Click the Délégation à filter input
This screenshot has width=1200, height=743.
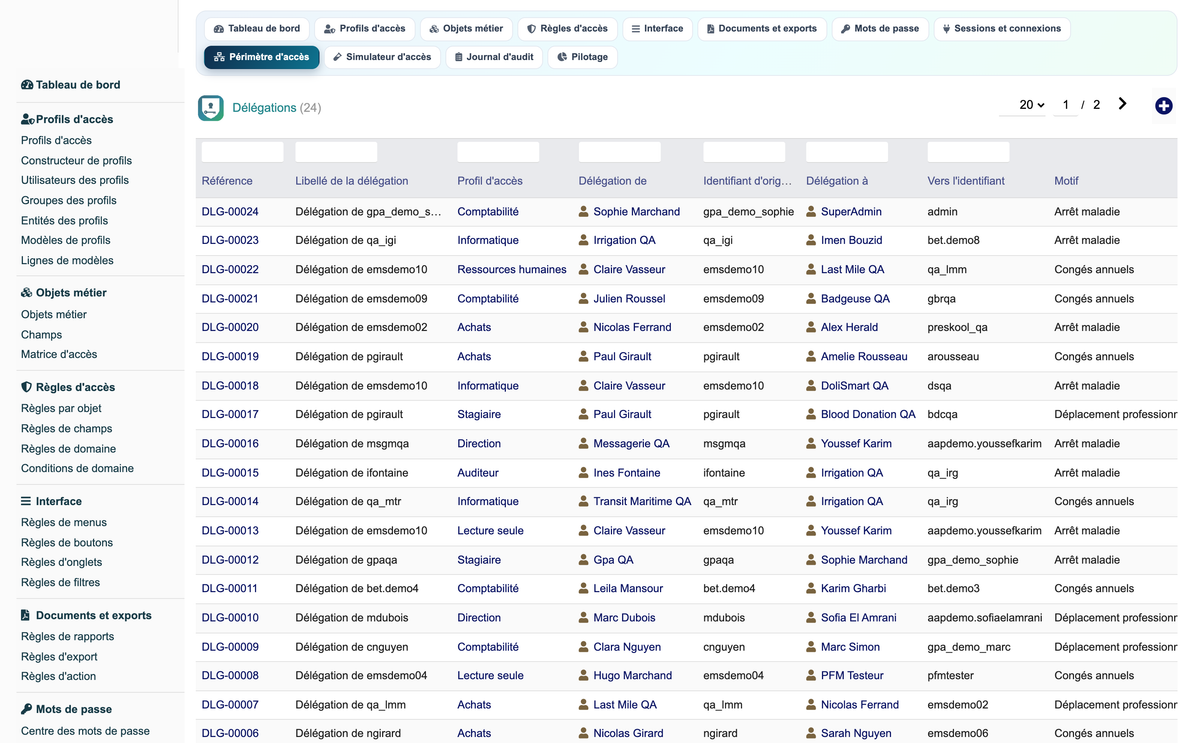847,152
